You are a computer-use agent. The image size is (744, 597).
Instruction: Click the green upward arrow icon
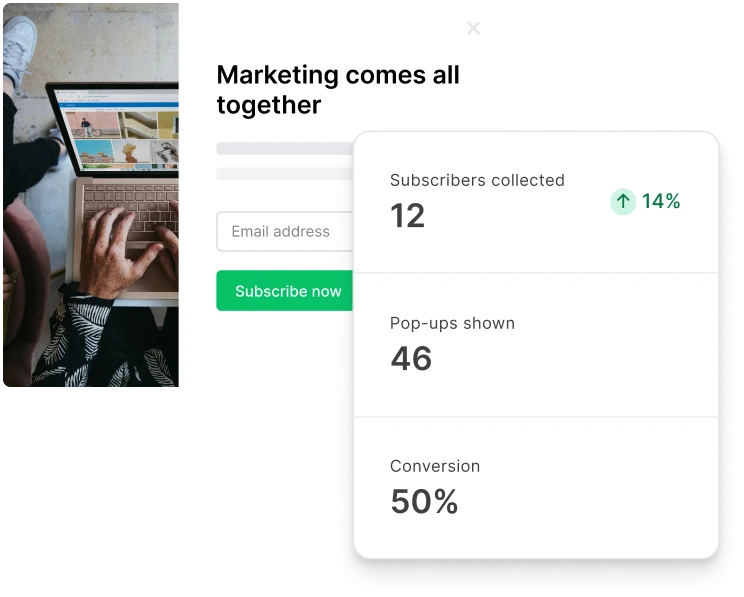(623, 202)
